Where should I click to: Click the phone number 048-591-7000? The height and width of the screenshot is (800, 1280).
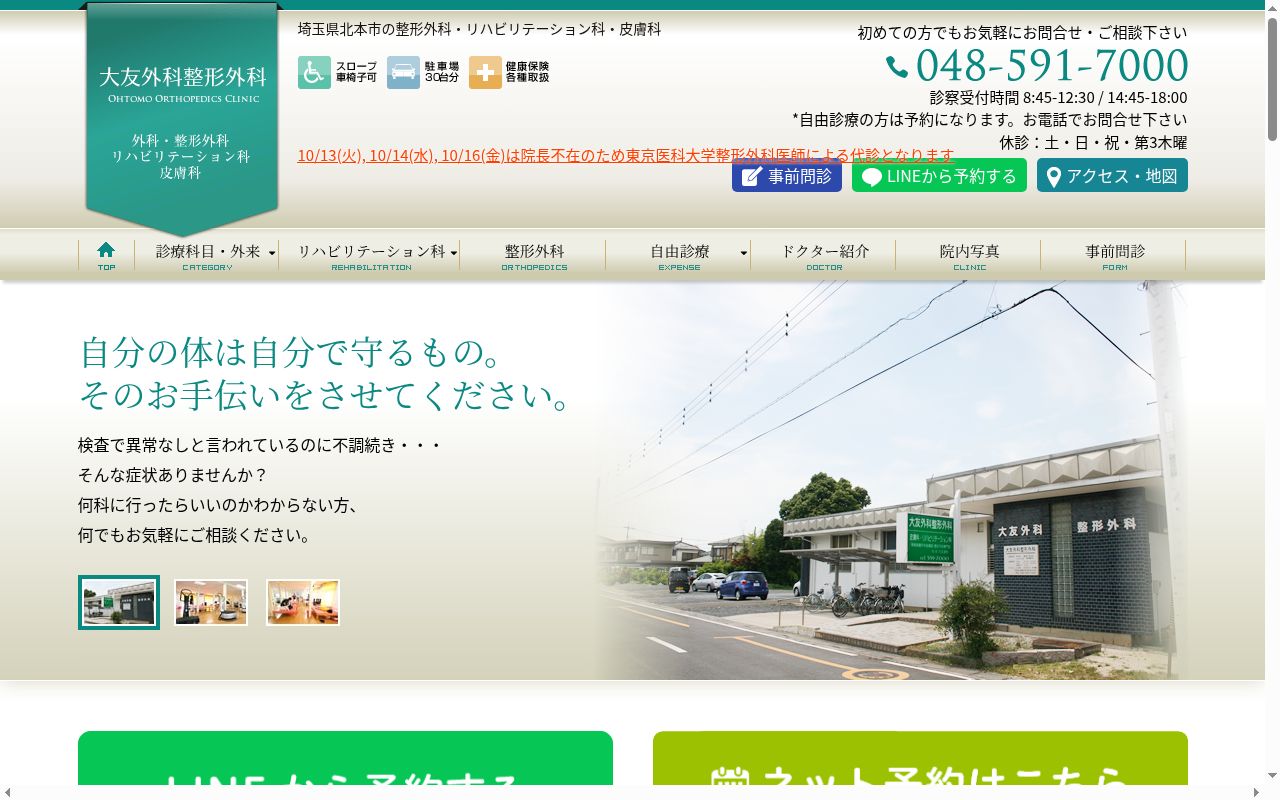point(1051,66)
